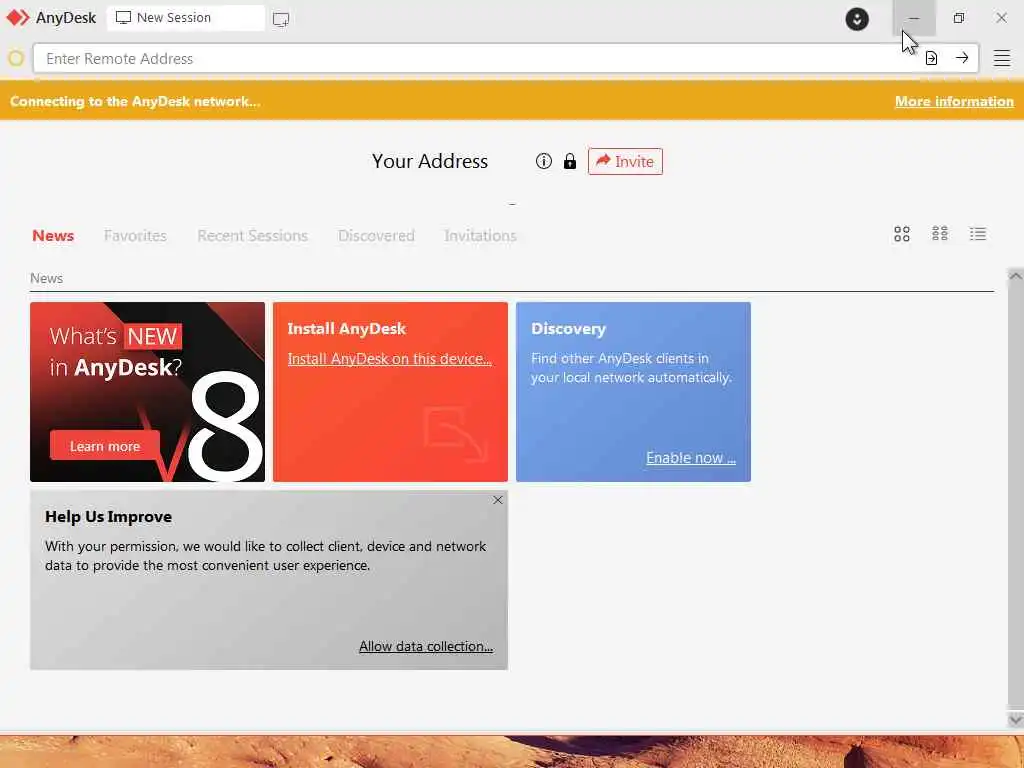Switch to small tiles view

click(940, 234)
